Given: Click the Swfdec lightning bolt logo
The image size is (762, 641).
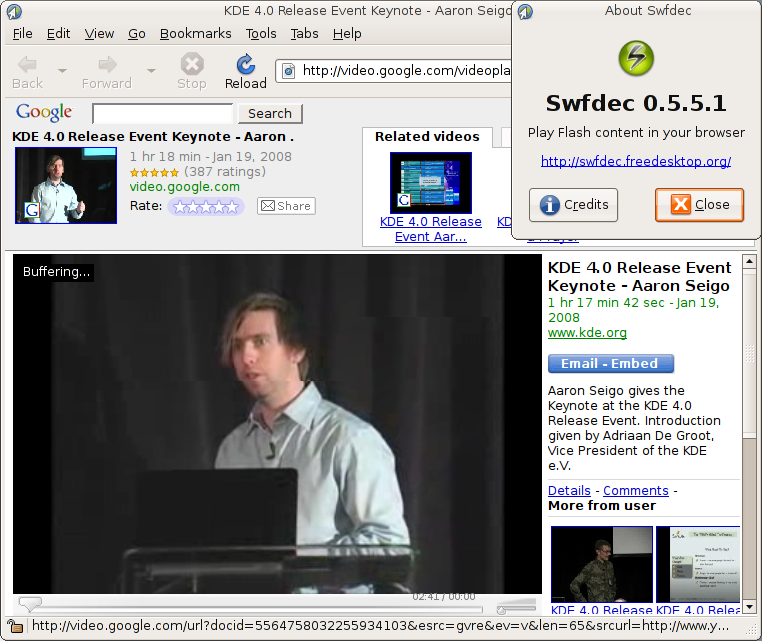Looking at the screenshot, I should [x=636, y=58].
